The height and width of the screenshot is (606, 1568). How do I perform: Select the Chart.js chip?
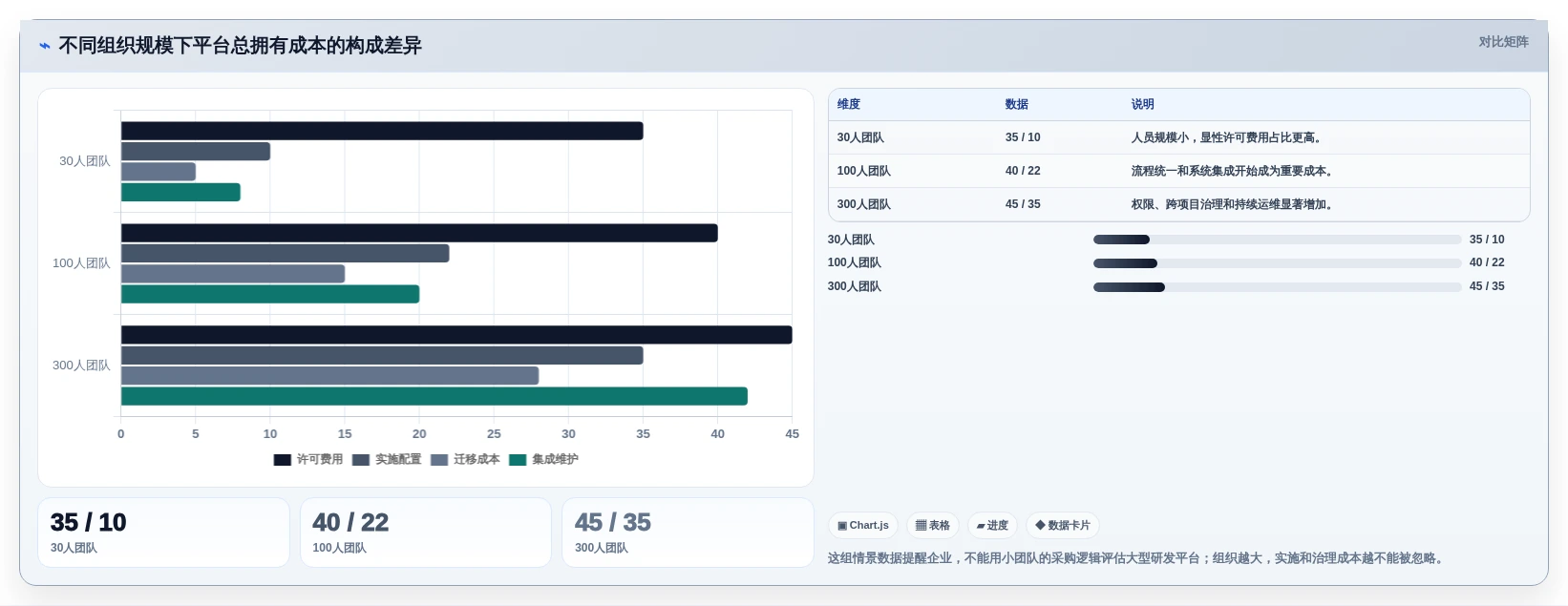[x=863, y=526]
